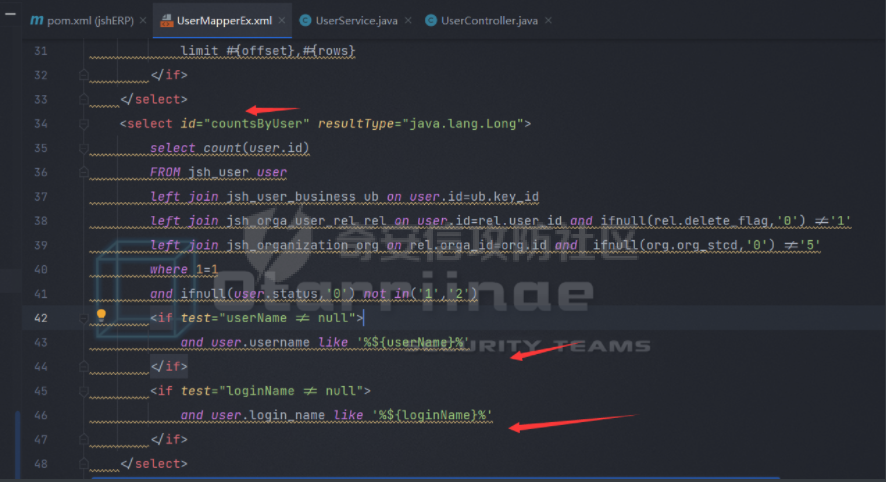Screen dimensions: 886x482
Task: Click the class icon on UserService.java tab
Action: (x=305, y=20)
